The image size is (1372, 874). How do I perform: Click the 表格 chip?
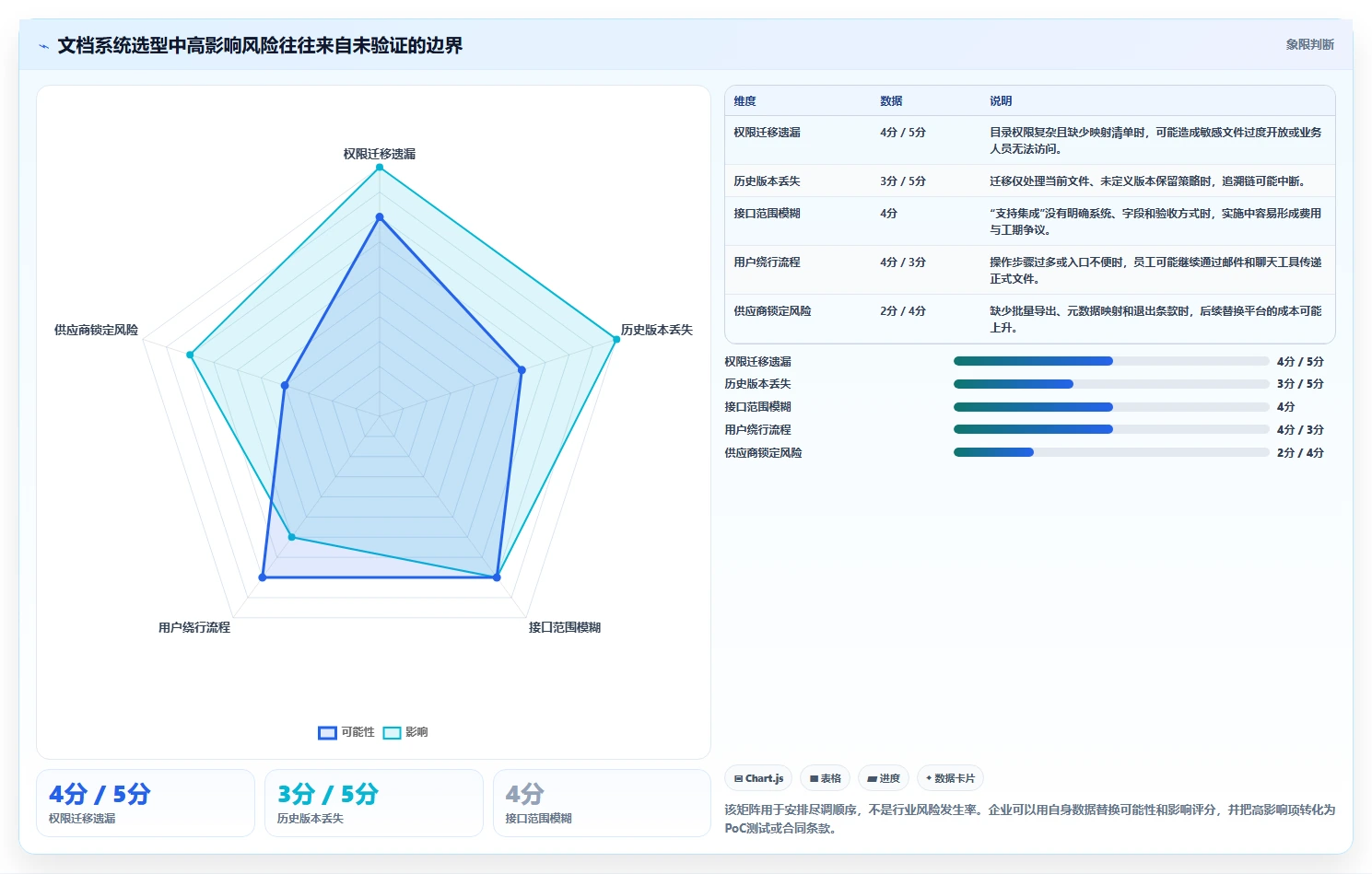pyautogui.click(x=825, y=778)
